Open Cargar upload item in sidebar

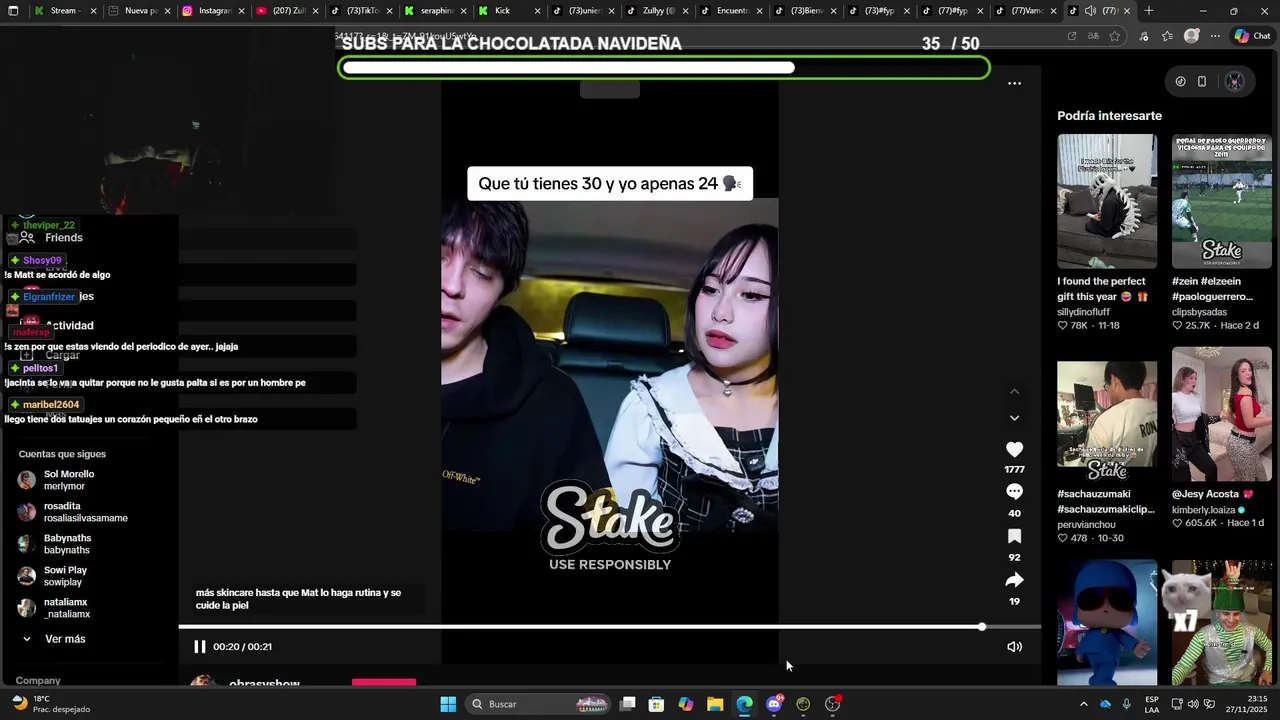click(x=50, y=355)
